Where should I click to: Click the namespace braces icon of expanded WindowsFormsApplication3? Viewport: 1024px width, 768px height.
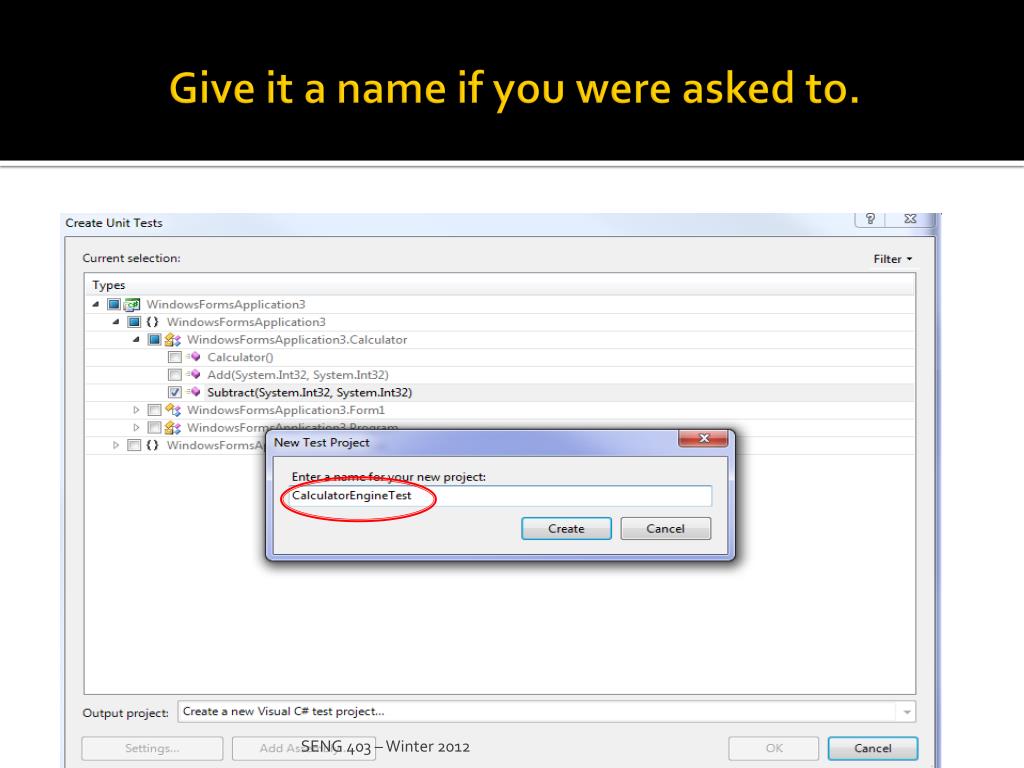tap(152, 322)
